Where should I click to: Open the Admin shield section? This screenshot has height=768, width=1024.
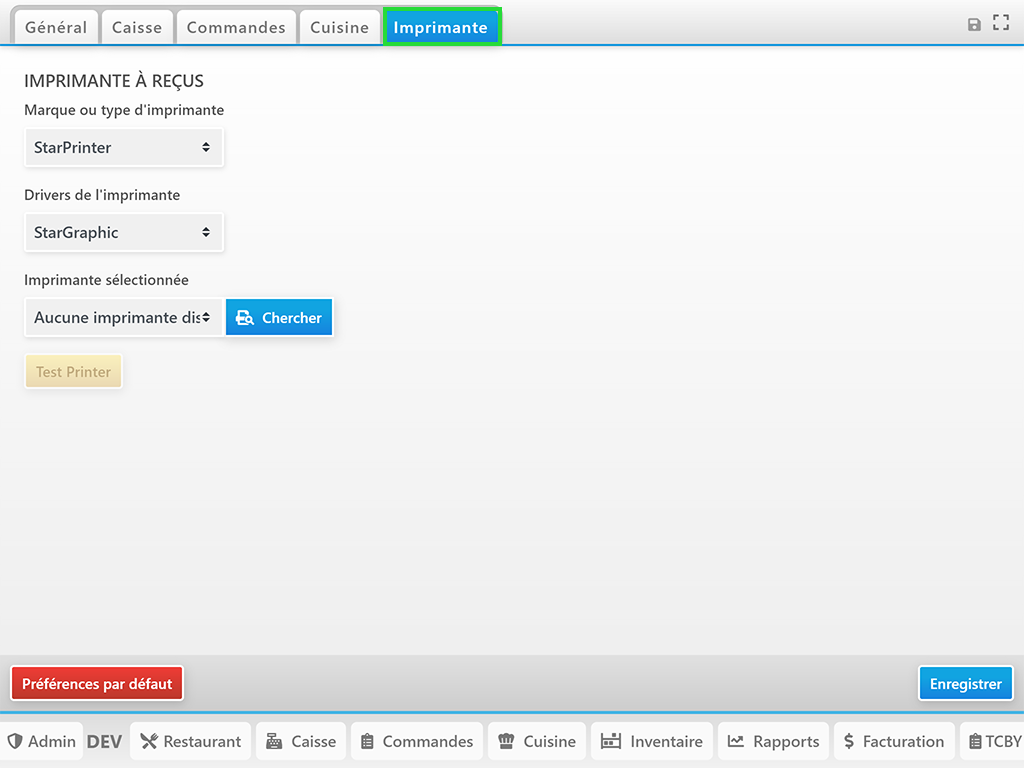(x=42, y=741)
